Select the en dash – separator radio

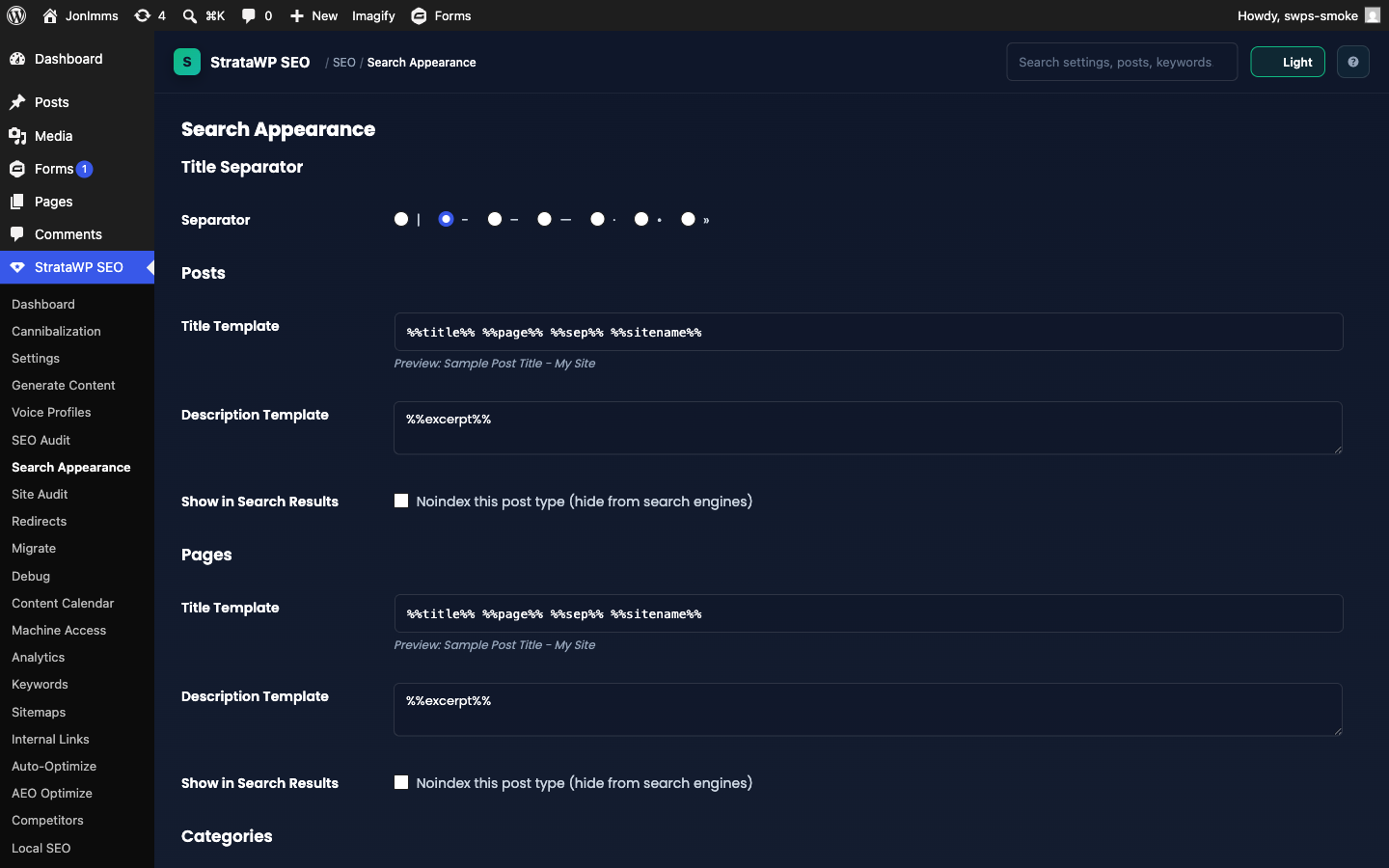click(x=495, y=219)
